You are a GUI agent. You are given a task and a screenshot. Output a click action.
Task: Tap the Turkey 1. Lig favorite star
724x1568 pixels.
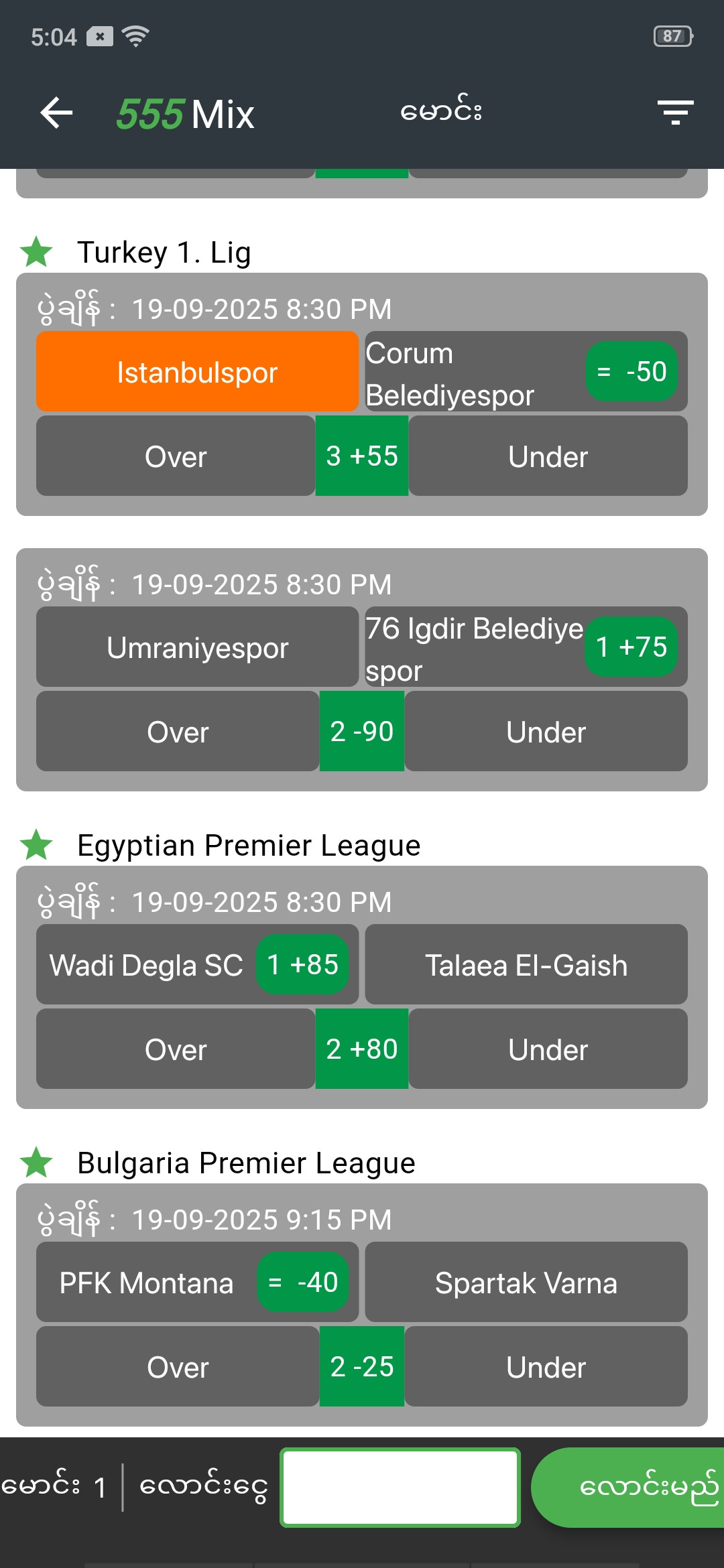36,253
